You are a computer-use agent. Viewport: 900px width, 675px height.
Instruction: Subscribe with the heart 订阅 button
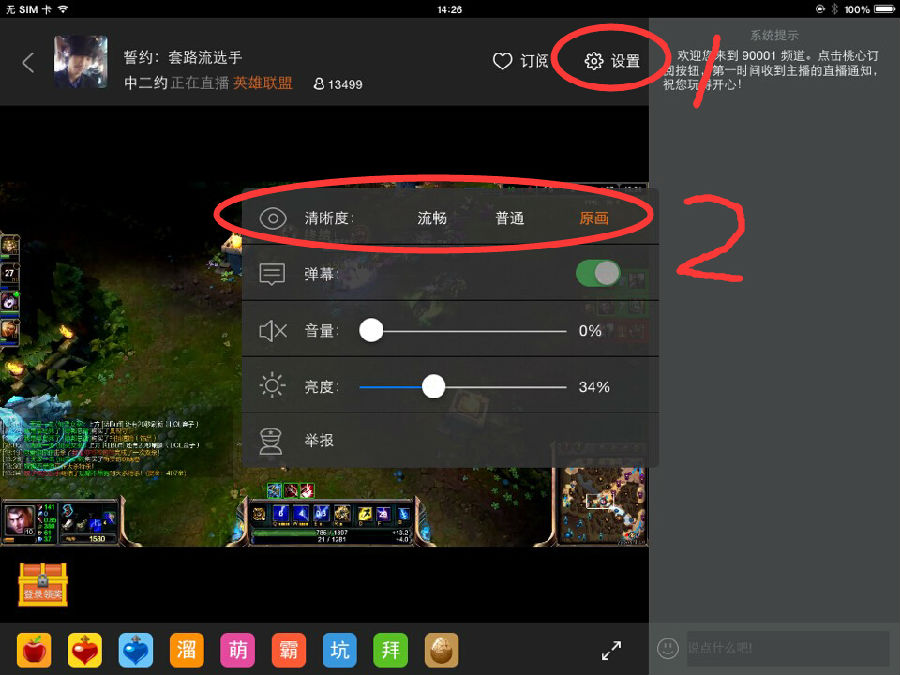[521, 61]
